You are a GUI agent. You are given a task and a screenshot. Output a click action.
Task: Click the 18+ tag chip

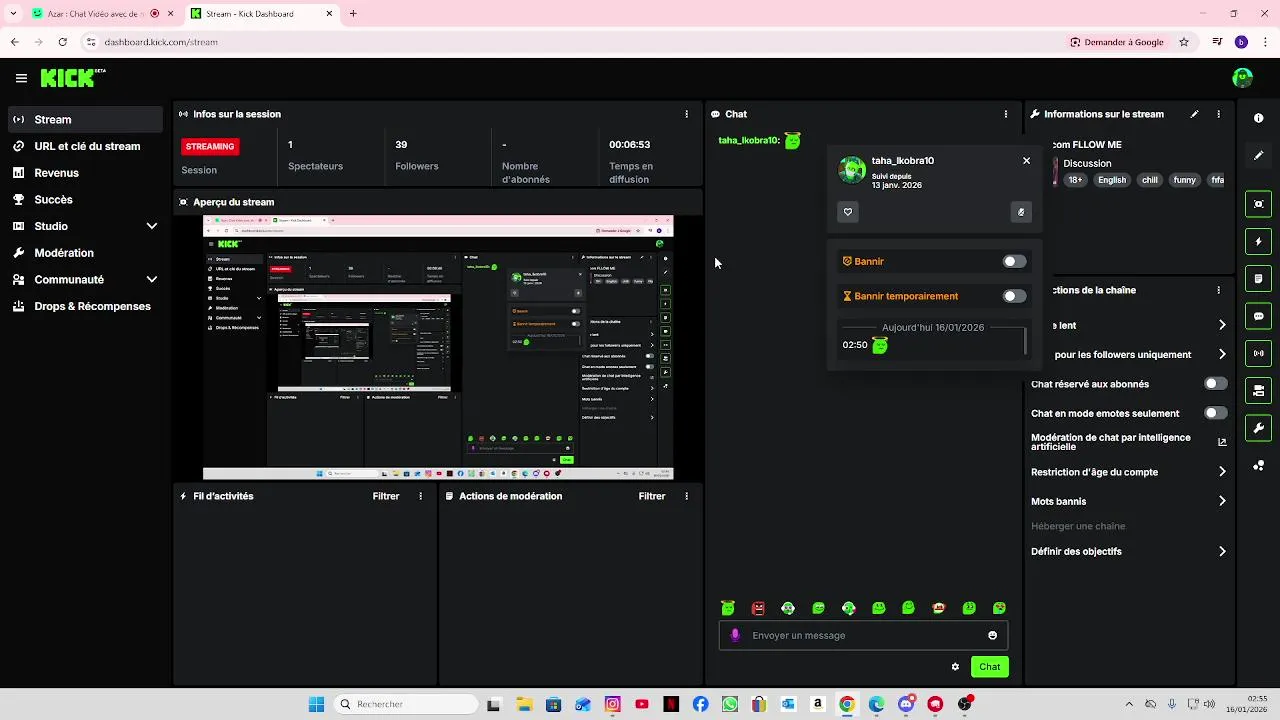pos(1075,180)
